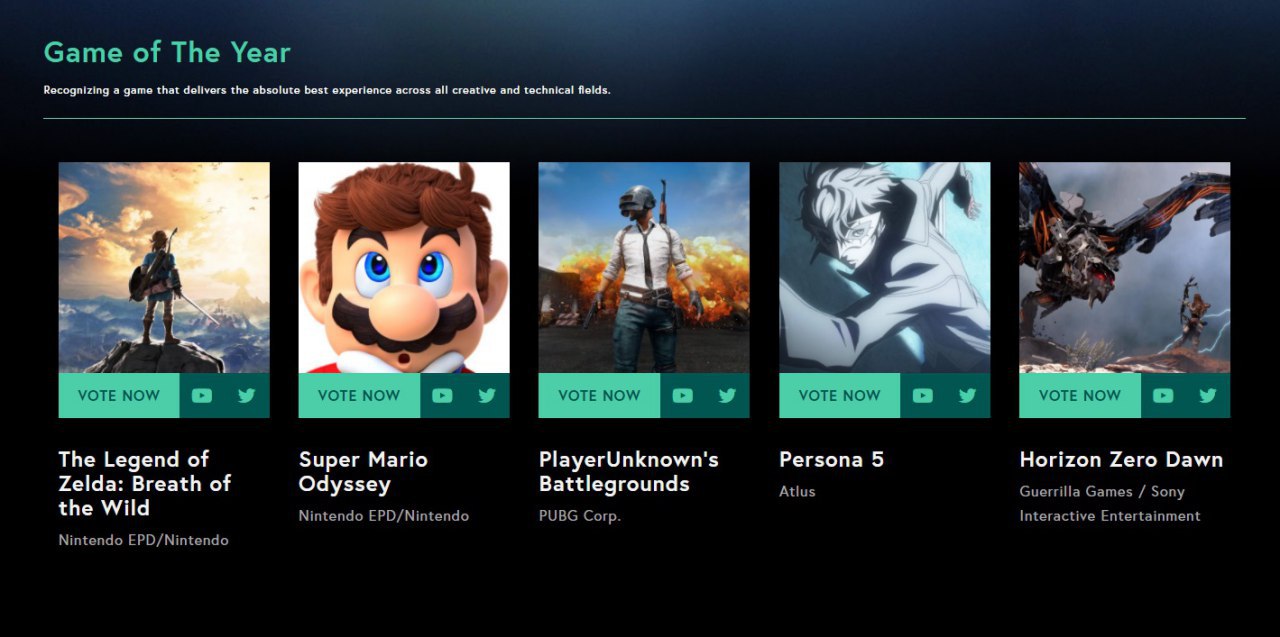This screenshot has height=637, width=1280.
Task: Click title 'The Legend of Zelda: Breath of the Wild'
Action: point(145,484)
